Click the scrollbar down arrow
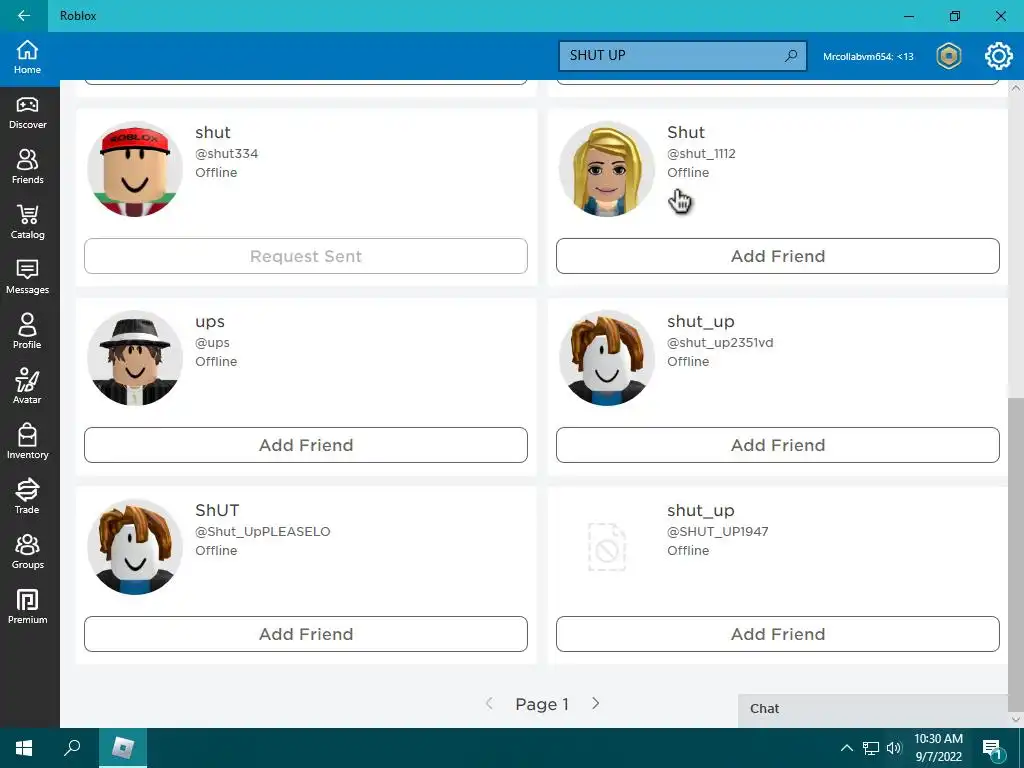The image size is (1024, 768). point(1016,719)
